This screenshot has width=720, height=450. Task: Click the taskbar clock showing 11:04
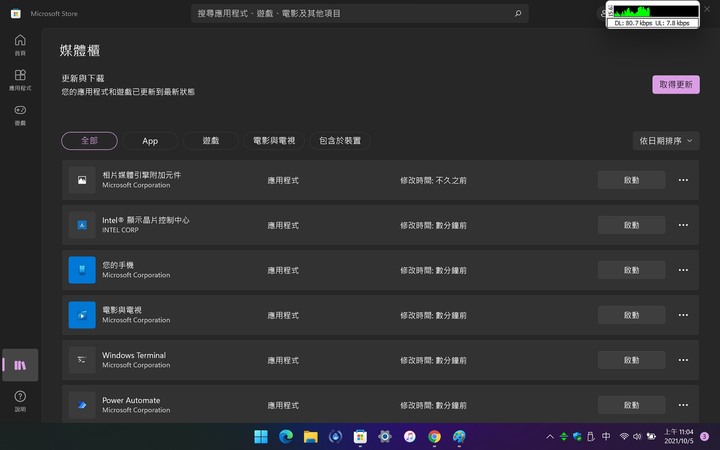(679, 436)
